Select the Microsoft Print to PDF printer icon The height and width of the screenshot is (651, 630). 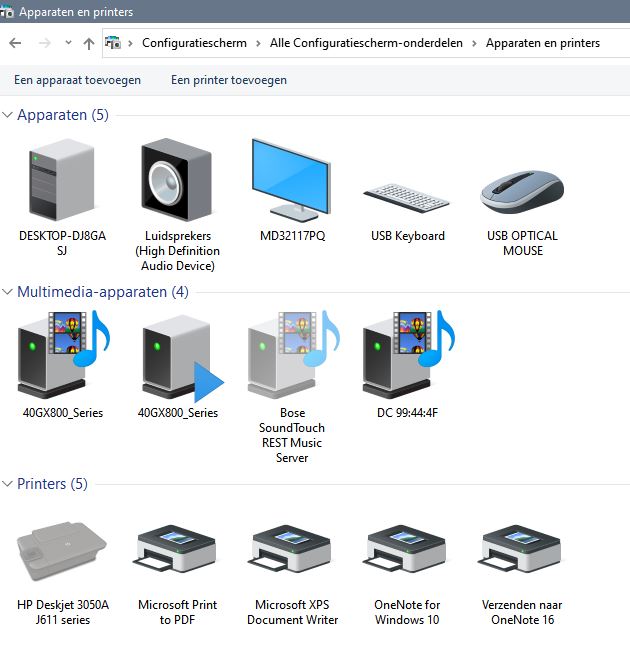(x=176, y=551)
